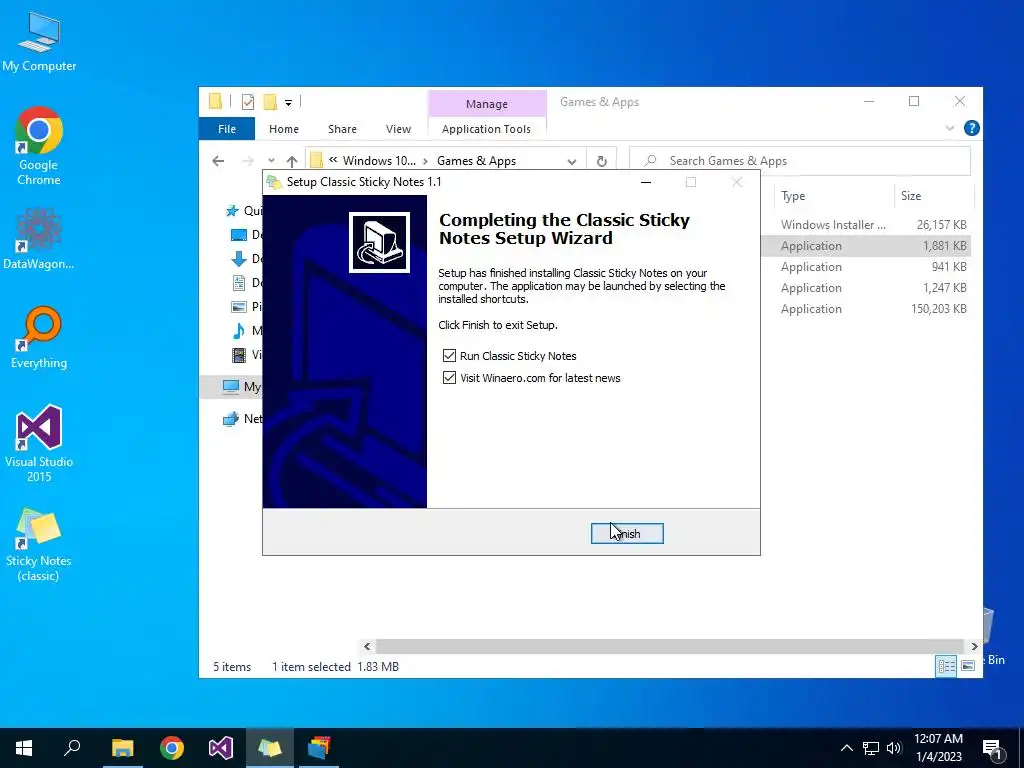Click the horizontal scrollbar track in Explorer
The image size is (1024, 768).
[670, 646]
